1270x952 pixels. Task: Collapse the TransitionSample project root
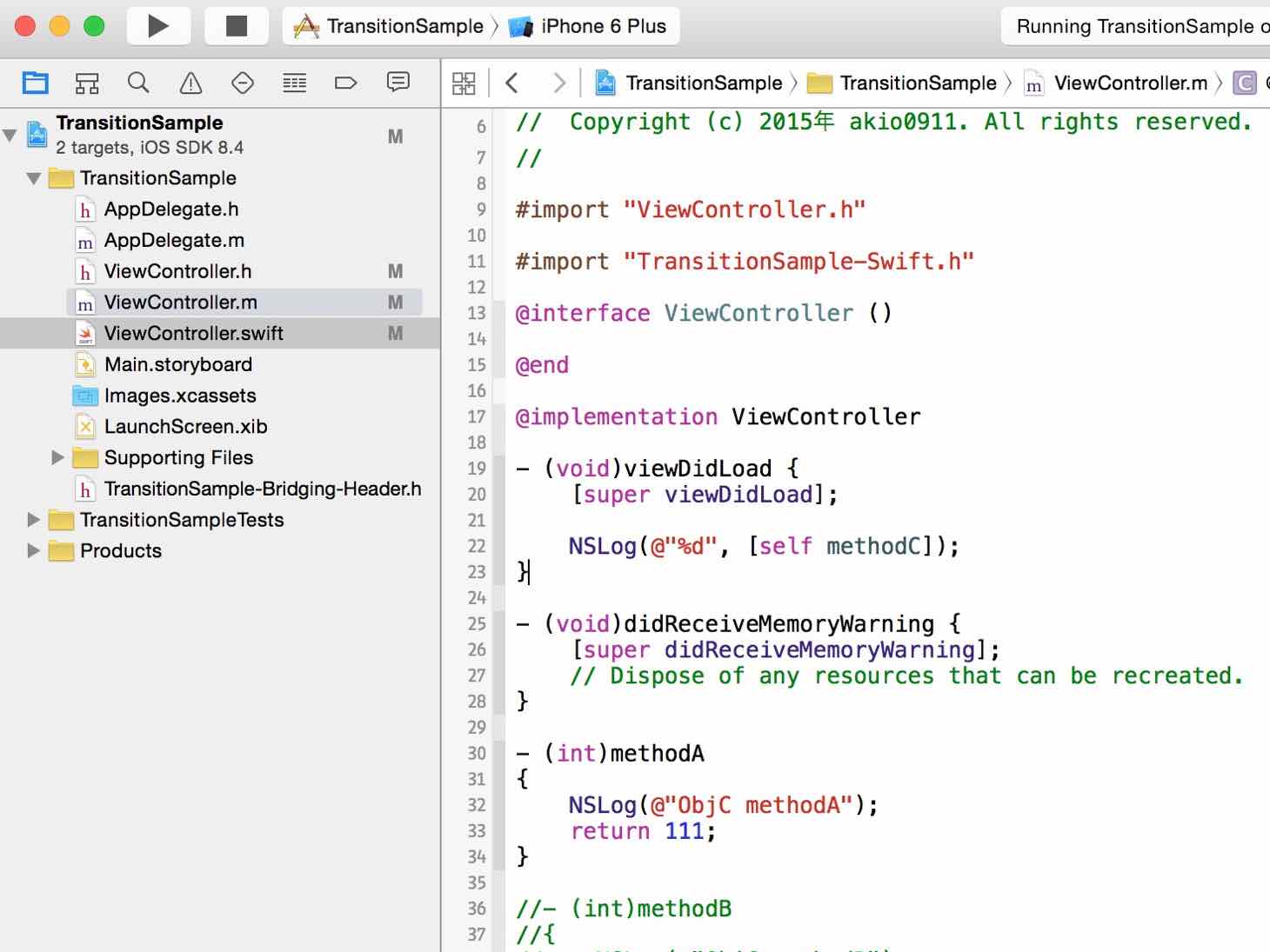click(10, 135)
